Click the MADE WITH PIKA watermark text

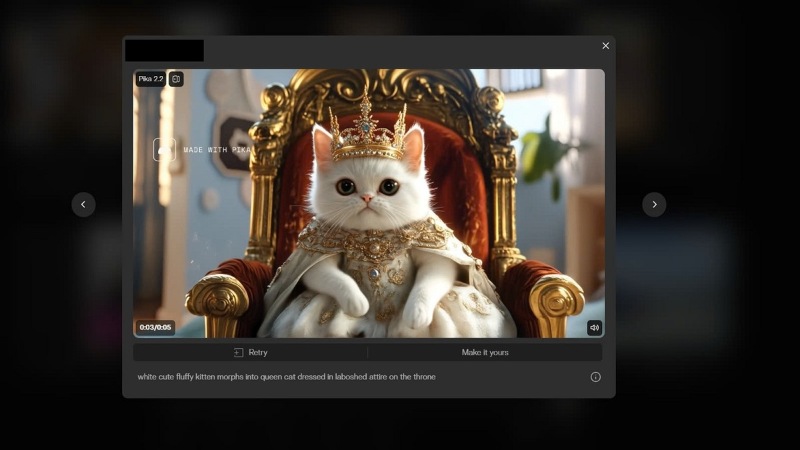click(216, 149)
